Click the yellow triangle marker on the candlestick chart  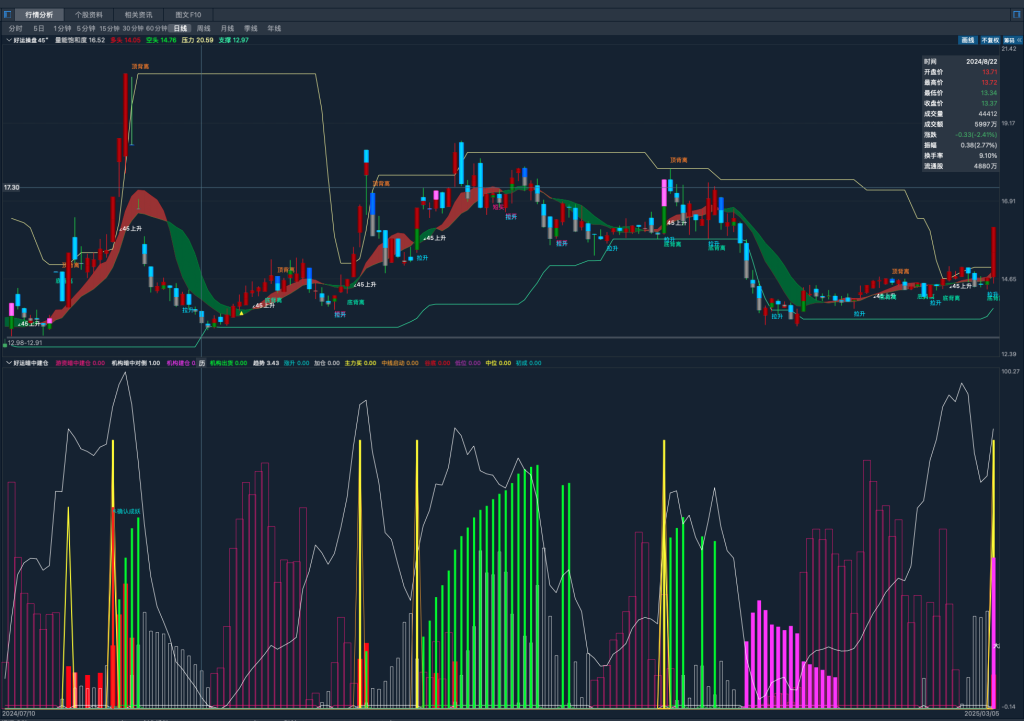point(242,313)
